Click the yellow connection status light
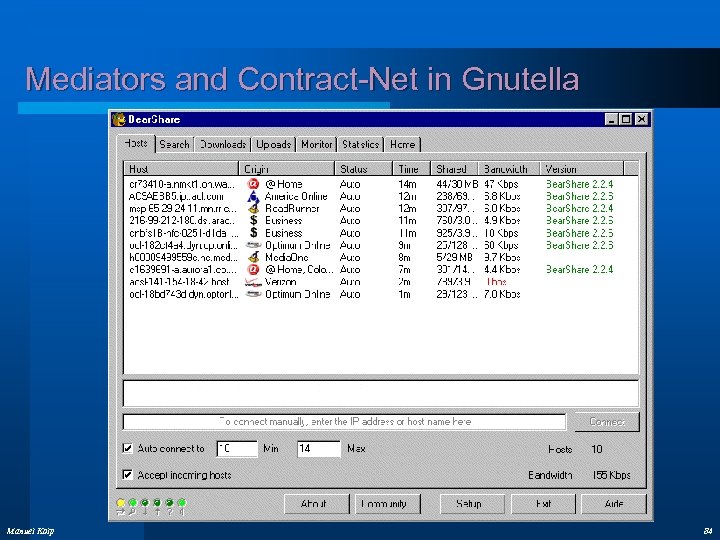The width and height of the screenshot is (720, 540). [121, 503]
